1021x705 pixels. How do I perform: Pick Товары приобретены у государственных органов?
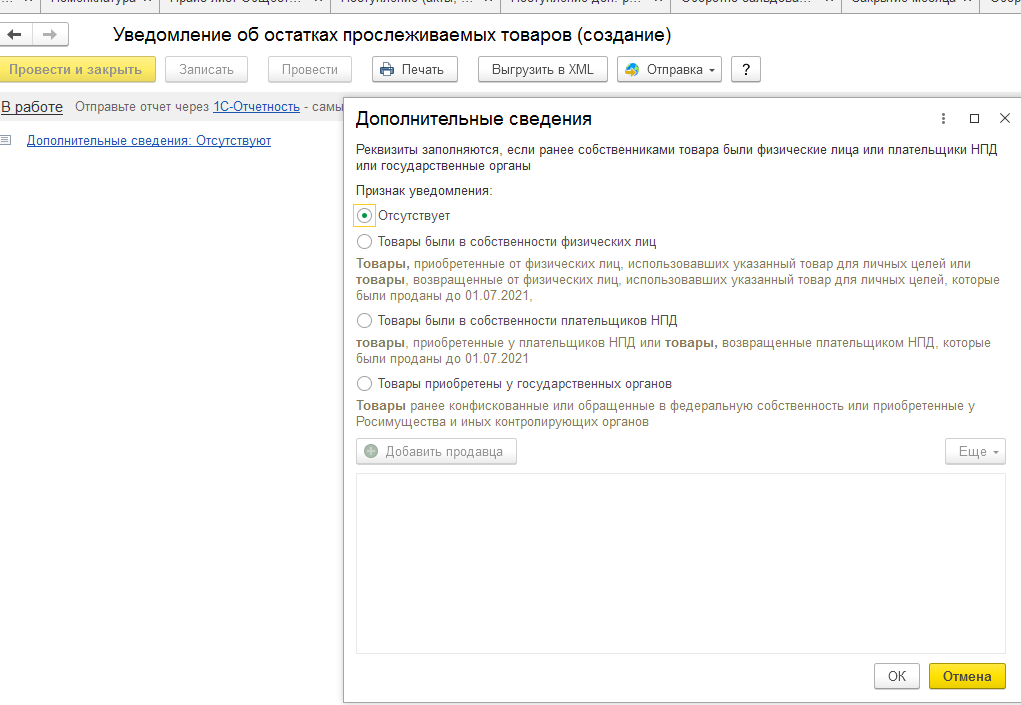[x=365, y=383]
